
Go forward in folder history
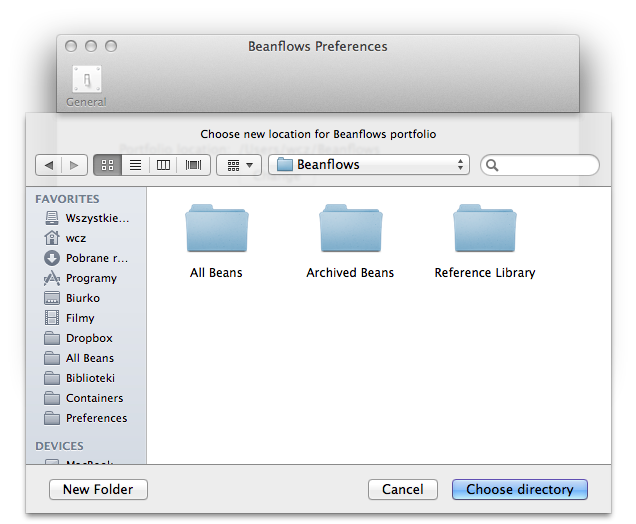74,165
